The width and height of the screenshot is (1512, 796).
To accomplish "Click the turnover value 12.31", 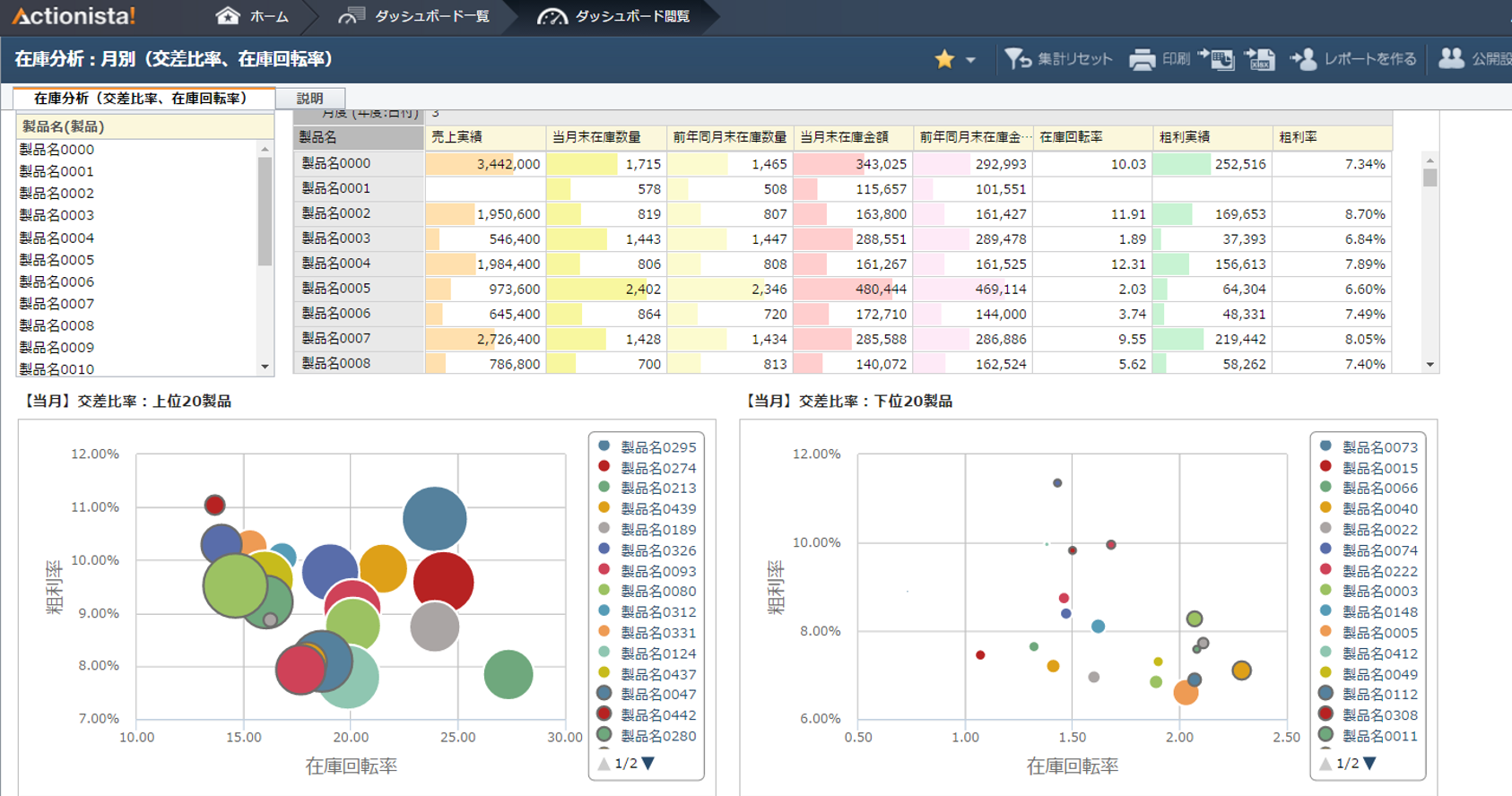I will pos(1128,264).
